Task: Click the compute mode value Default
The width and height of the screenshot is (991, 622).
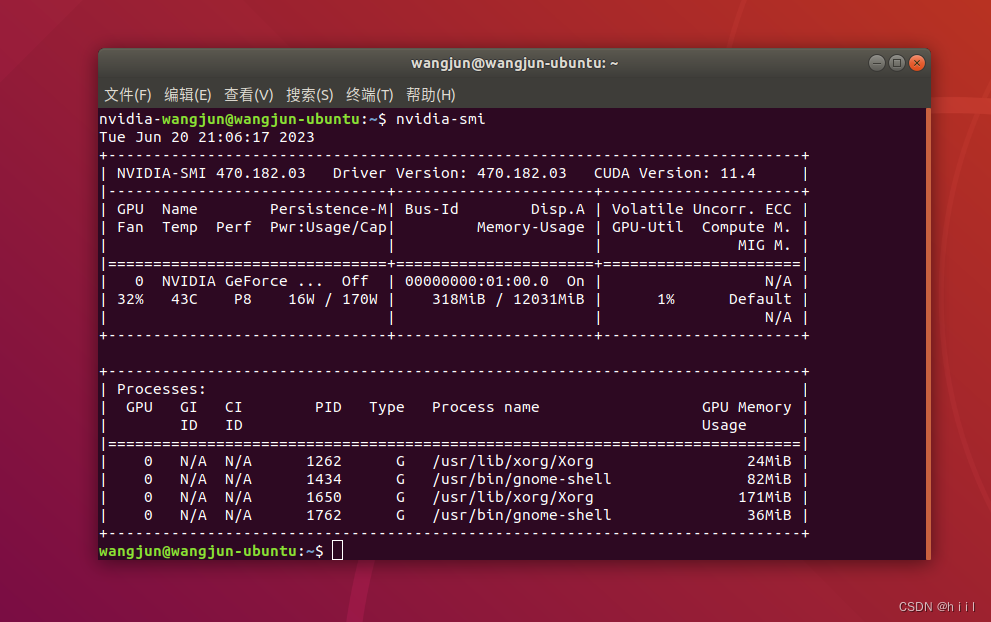Action: [760, 300]
